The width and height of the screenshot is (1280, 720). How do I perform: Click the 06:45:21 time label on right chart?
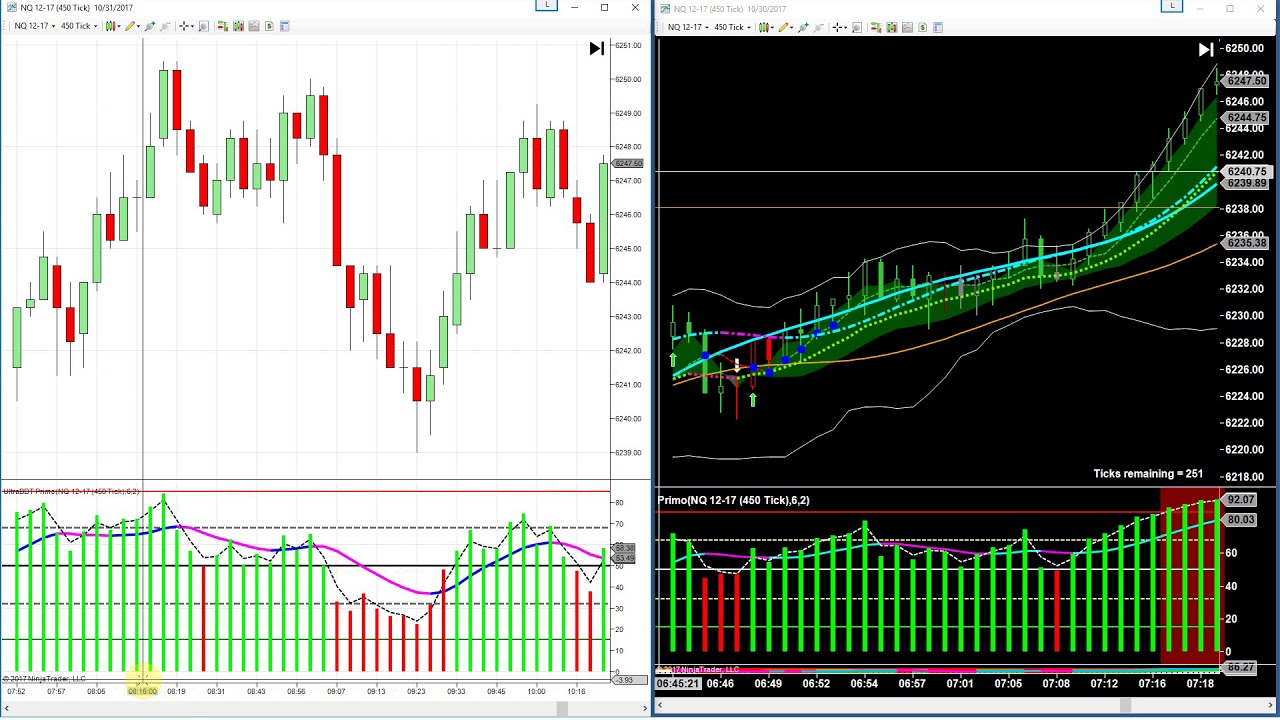pos(678,684)
